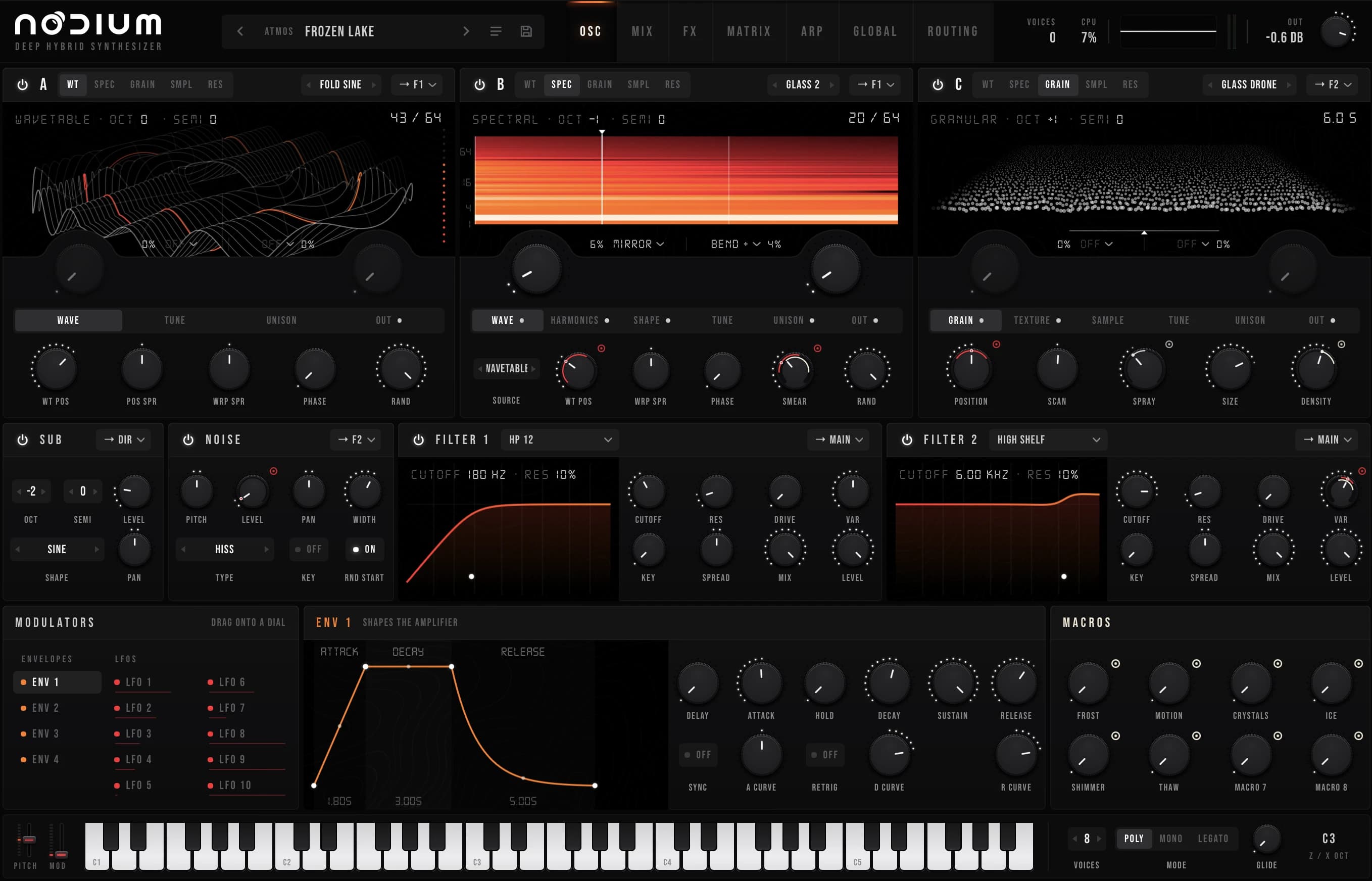Open the GLOBAL tab
Screen dimensions: 1372x881
coord(875,31)
